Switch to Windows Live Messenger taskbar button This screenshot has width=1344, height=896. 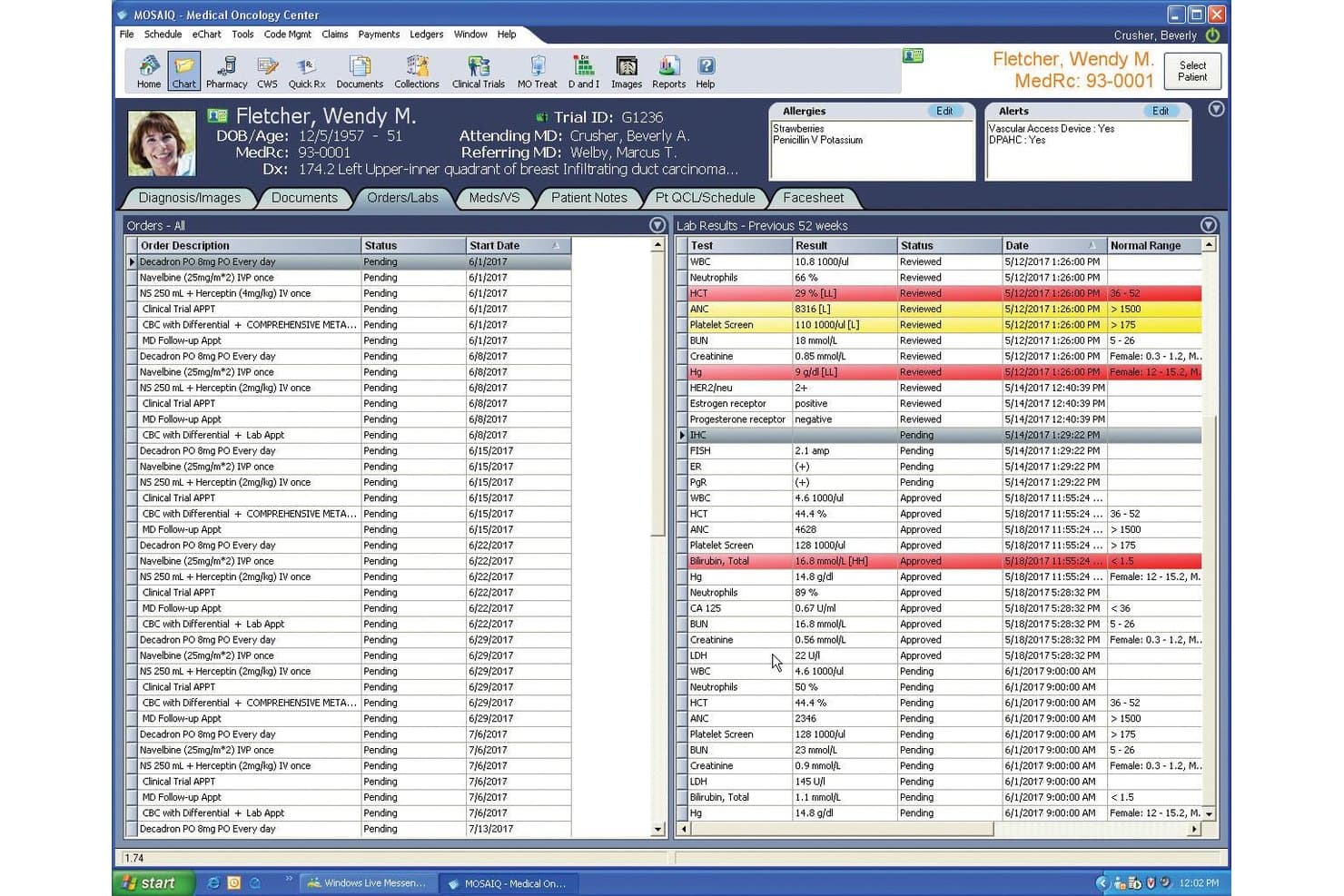pos(368,883)
